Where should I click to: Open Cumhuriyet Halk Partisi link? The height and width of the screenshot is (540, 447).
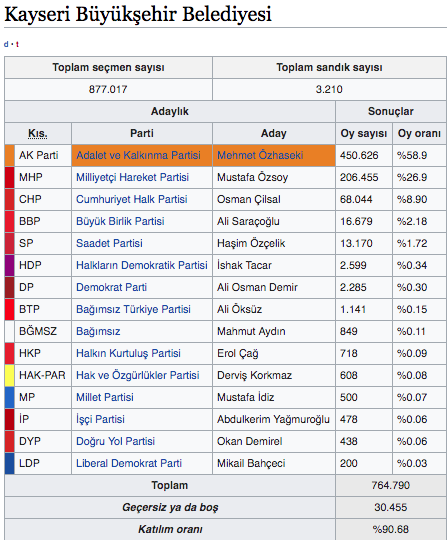[x=132, y=199]
